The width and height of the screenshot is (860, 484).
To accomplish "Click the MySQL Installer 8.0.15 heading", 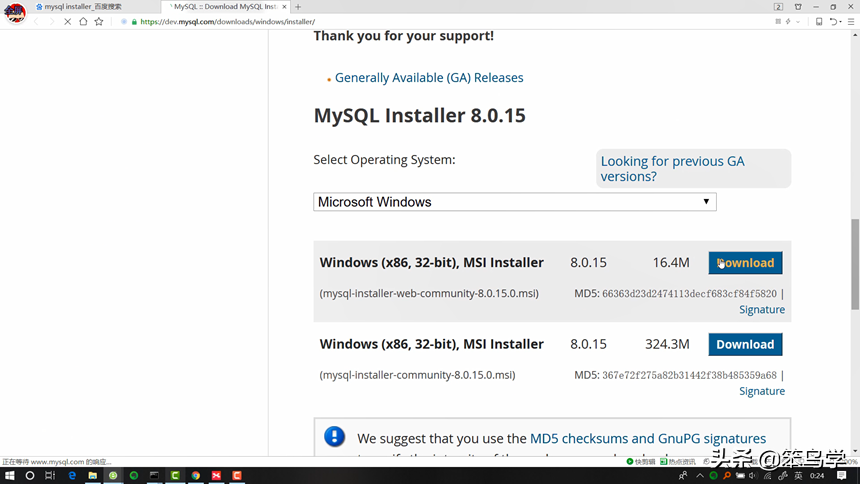I will coord(420,115).
